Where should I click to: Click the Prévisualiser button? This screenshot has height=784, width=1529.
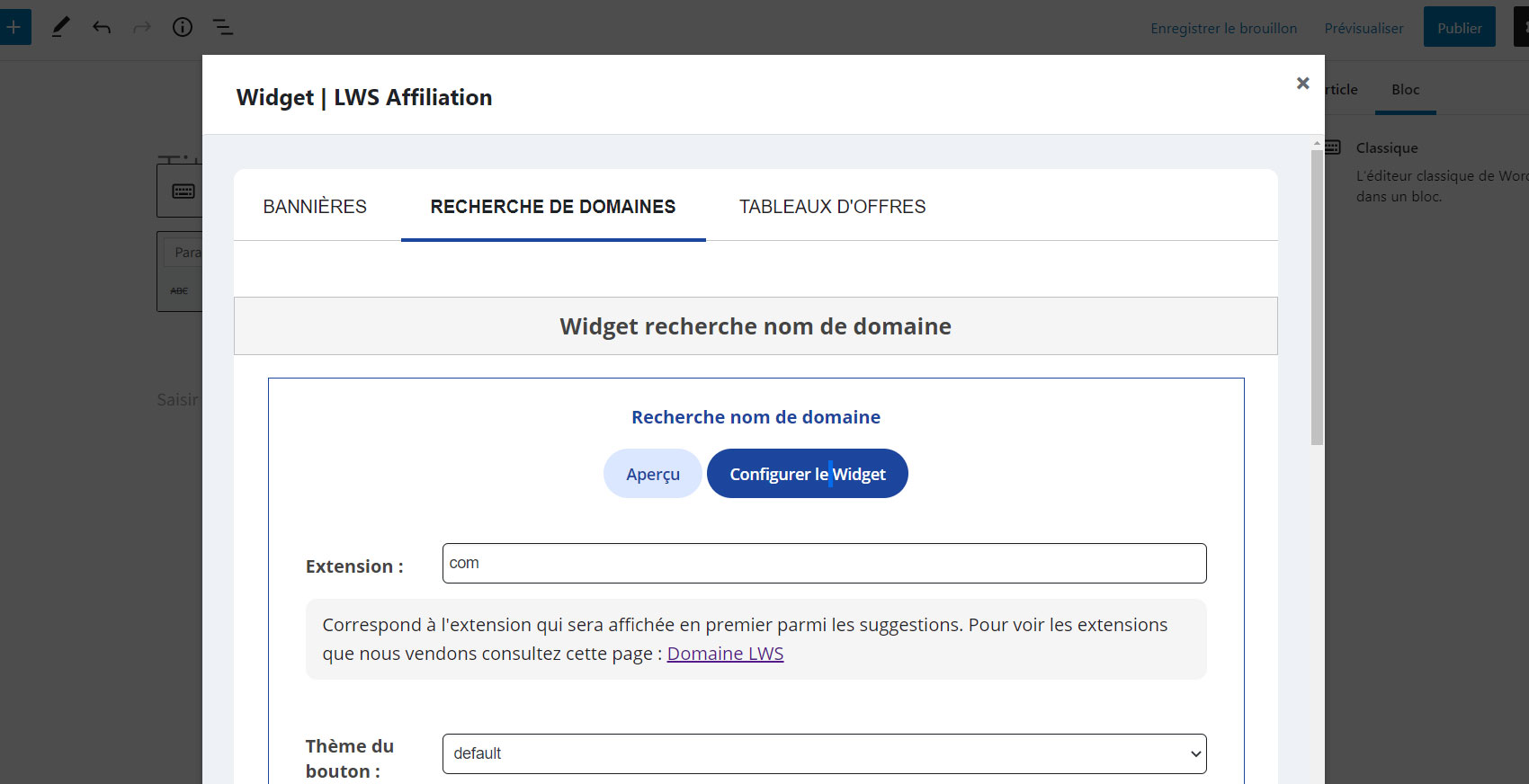(x=1364, y=28)
